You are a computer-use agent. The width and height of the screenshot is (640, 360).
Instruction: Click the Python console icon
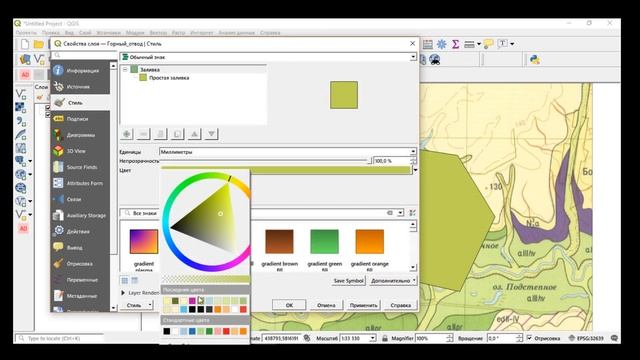coord(535,60)
